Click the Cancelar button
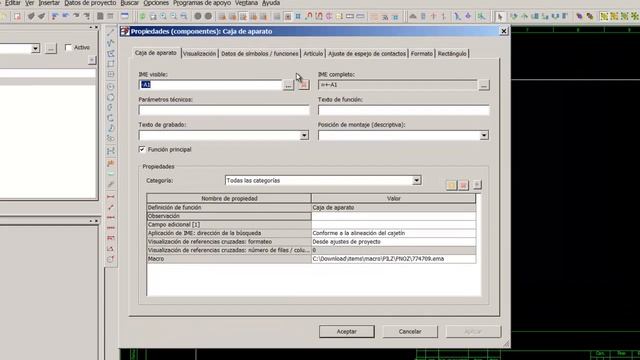640x360 pixels. 410,331
